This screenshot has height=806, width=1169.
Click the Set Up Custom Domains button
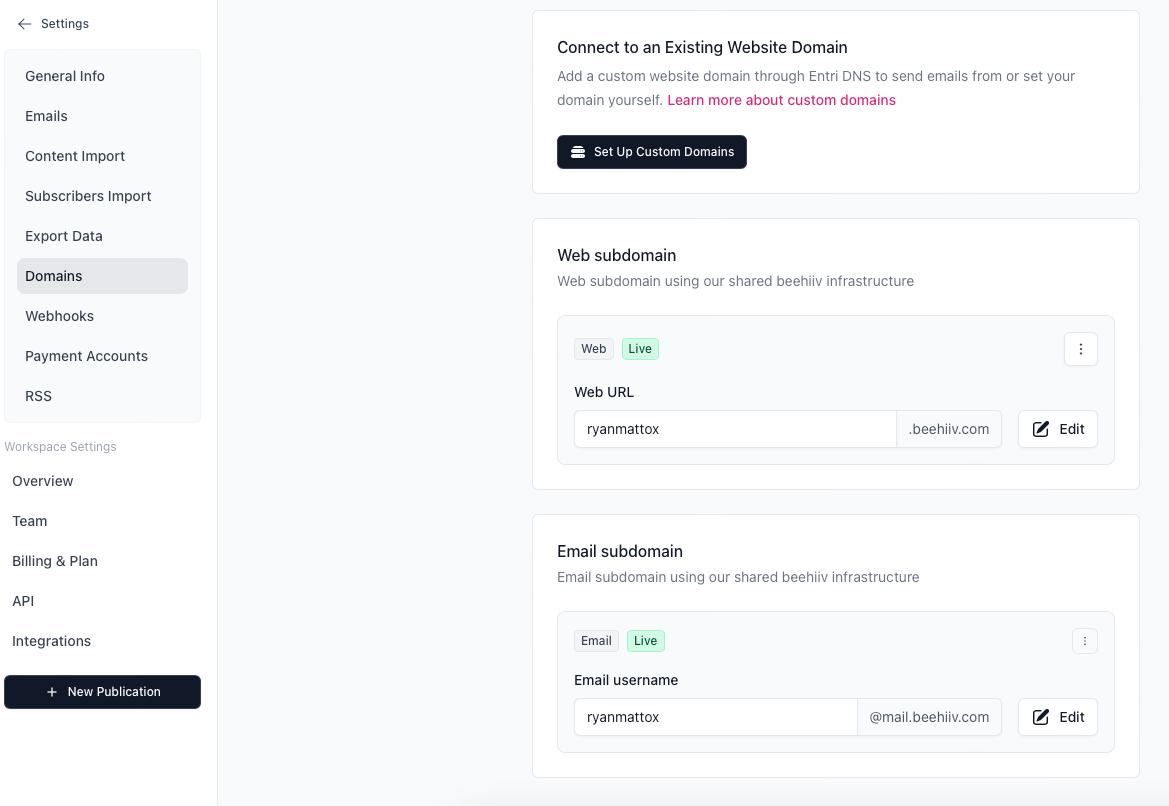(652, 152)
